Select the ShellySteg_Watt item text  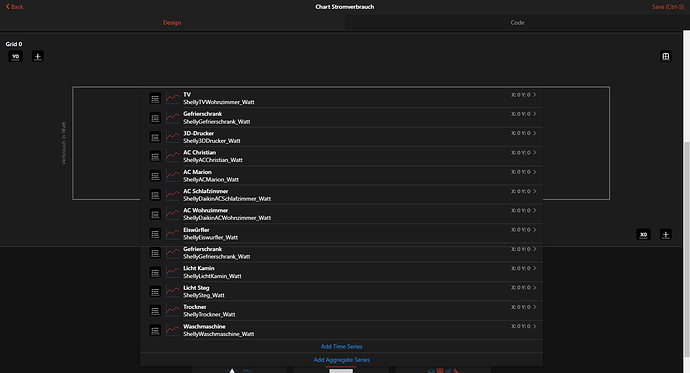(204, 296)
